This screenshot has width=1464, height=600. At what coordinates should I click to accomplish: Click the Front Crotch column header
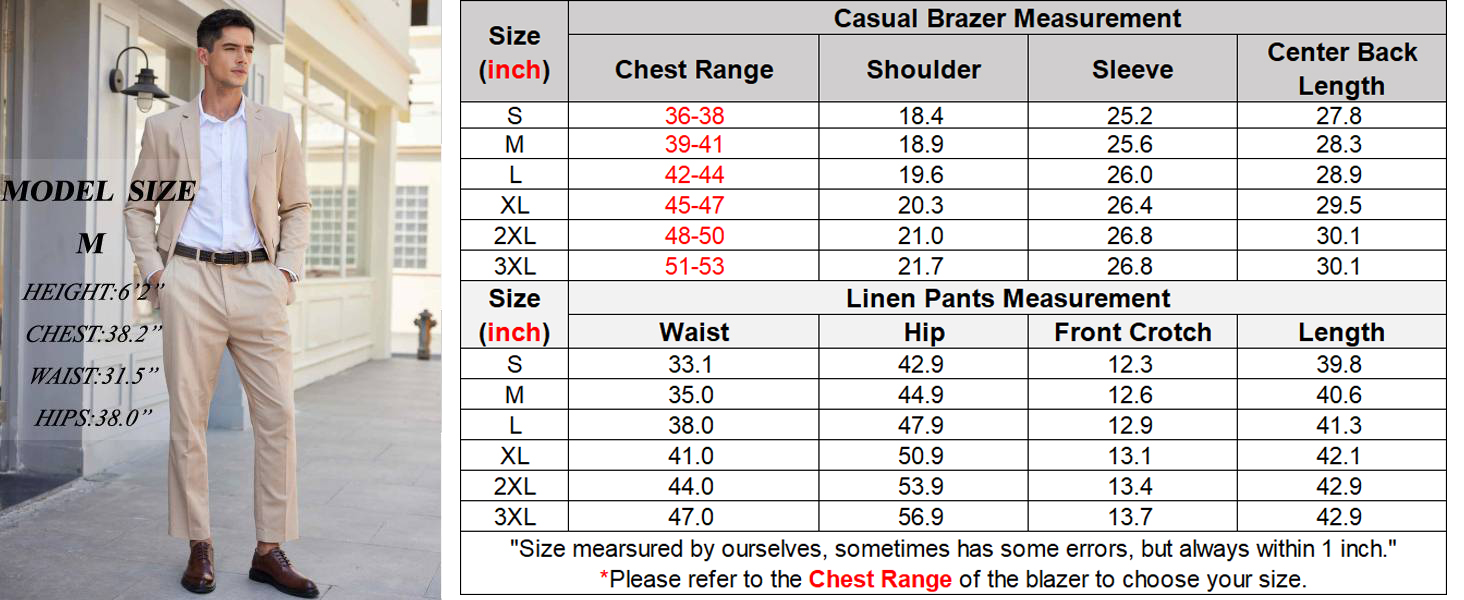[1132, 332]
